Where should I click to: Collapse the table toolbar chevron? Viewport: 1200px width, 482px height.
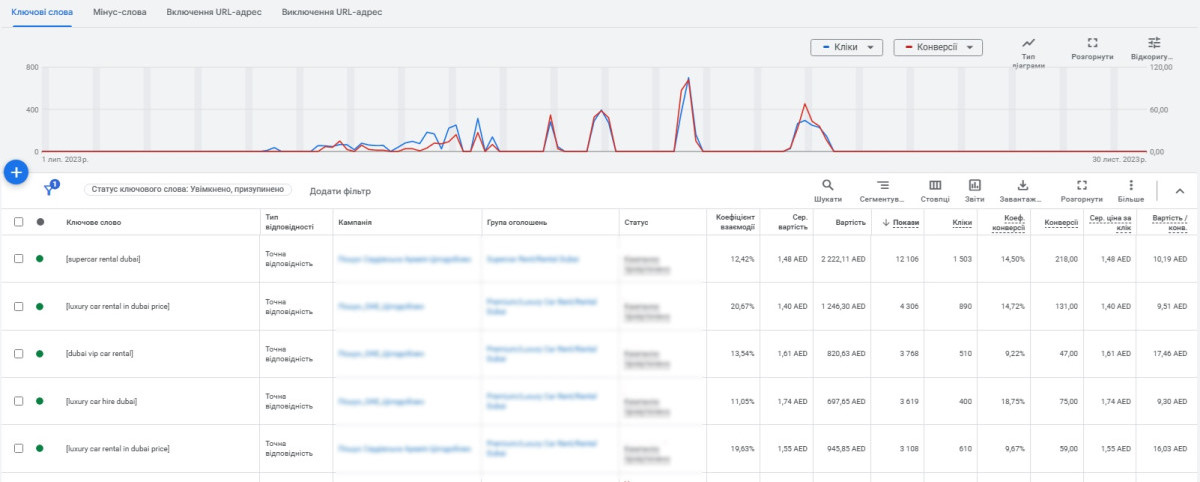pos(1179,191)
